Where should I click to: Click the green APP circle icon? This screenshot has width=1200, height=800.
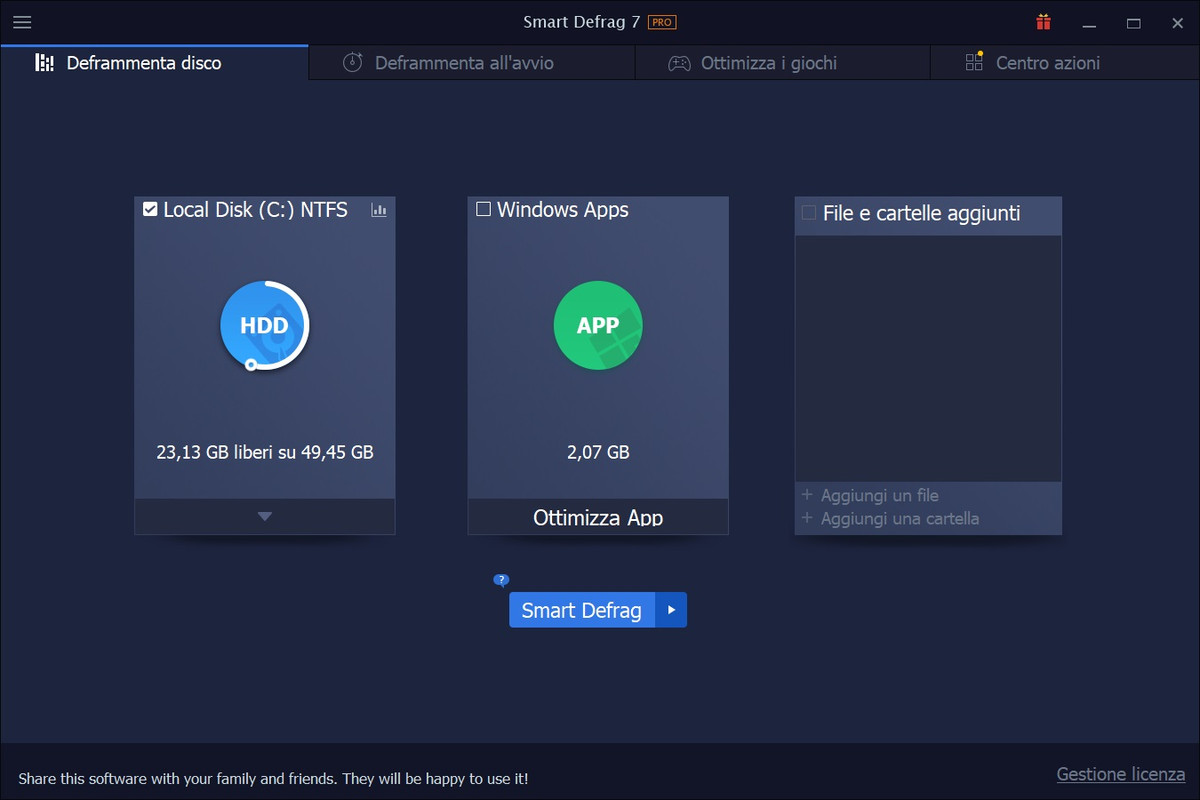click(598, 325)
